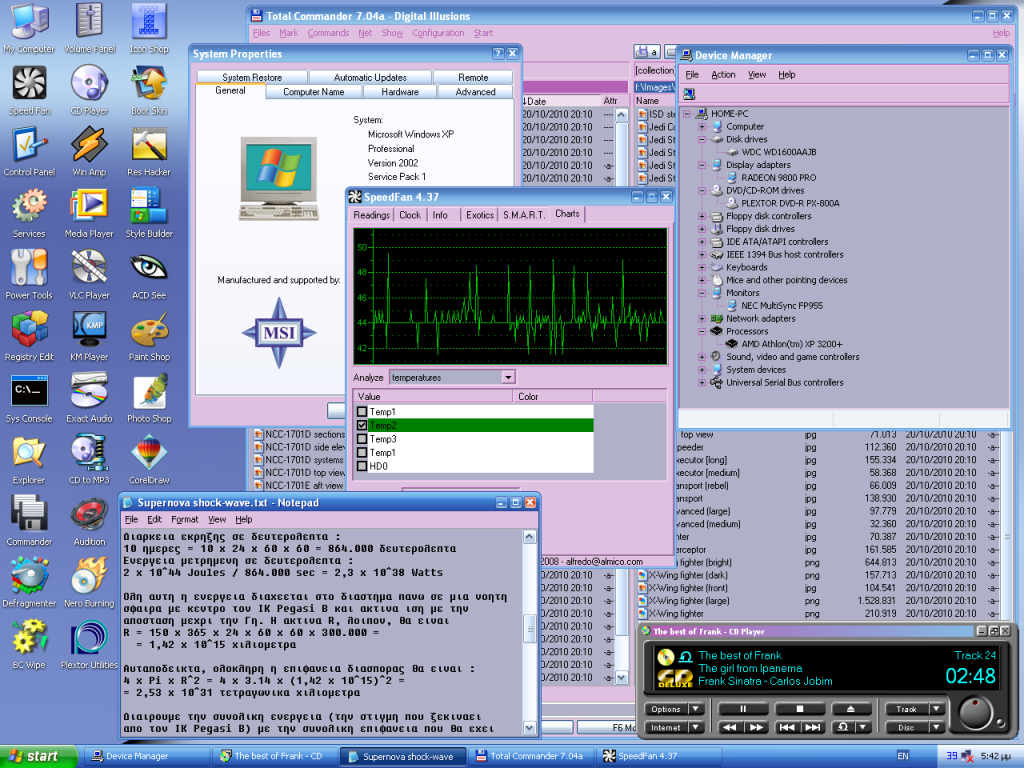Image resolution: width=1024 pixels, height=768 pixels.
Task: Open the Services desktop icon
Action: (x=29, y=213)
